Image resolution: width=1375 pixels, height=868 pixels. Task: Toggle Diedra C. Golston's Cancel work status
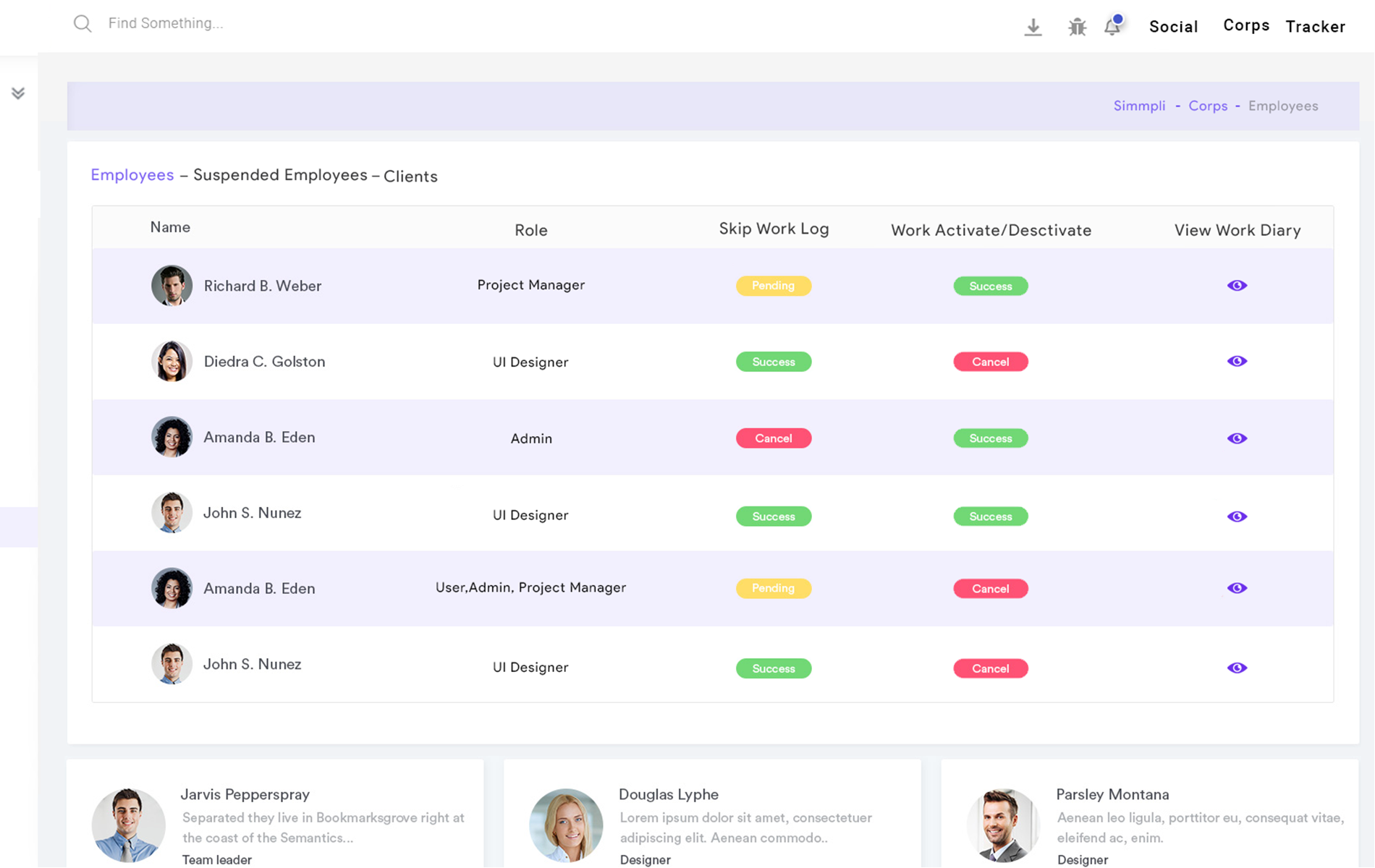[x=990, y=362]
